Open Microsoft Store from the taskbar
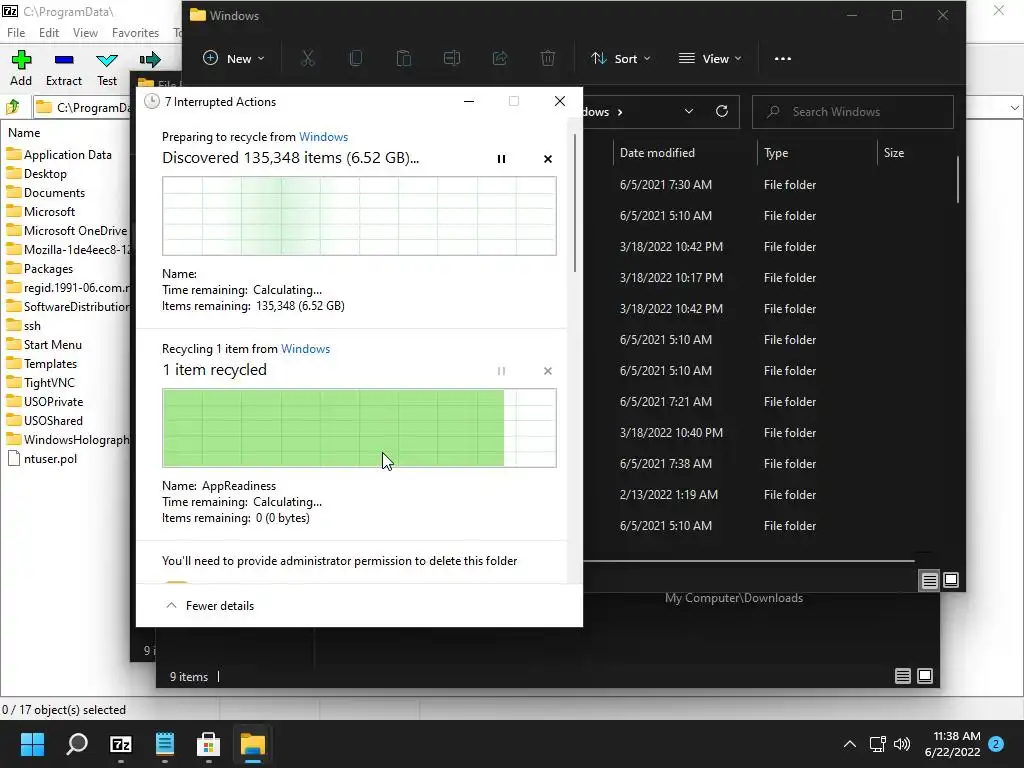This screenshot has height=768, width=1024. tap(208, 744)
